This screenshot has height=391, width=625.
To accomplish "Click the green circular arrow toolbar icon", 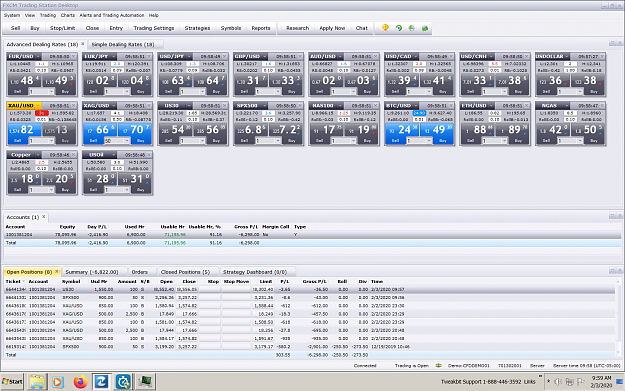I will (399, 28).
